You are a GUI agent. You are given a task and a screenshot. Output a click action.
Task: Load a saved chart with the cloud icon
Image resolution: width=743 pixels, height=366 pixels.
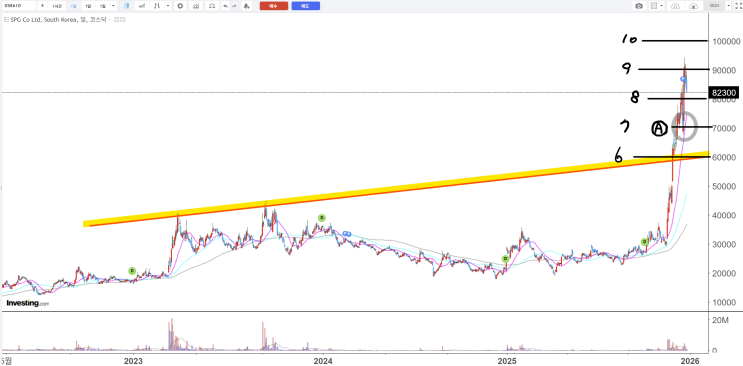(676, 6)
